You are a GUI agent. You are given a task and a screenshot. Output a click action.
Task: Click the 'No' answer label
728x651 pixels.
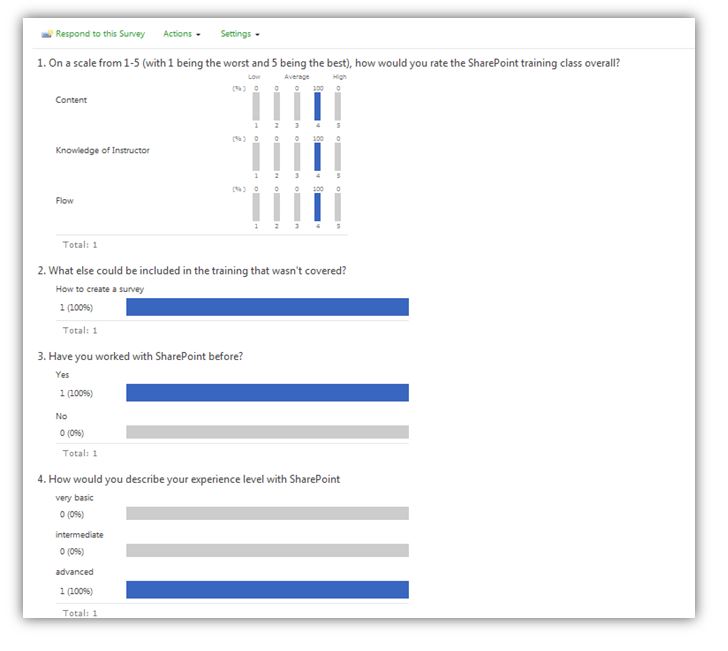[61, 417]
